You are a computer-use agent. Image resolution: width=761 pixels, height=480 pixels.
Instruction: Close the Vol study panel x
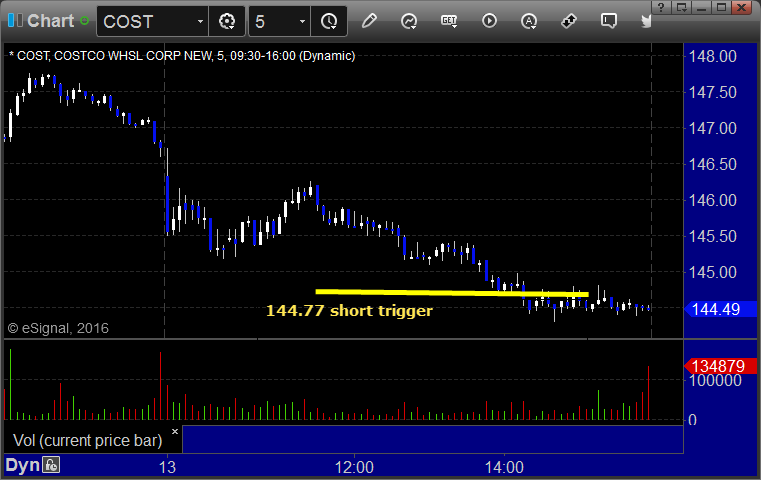[175, 431]
